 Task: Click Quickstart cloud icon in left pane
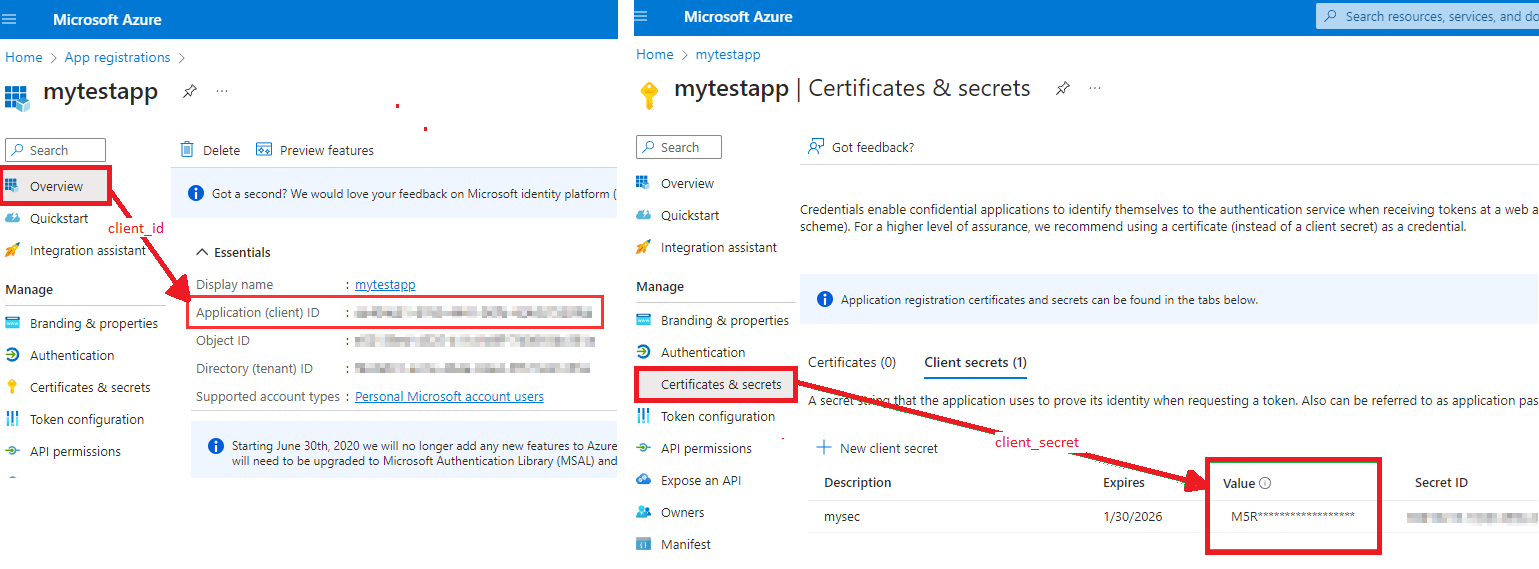click(12, 218)
